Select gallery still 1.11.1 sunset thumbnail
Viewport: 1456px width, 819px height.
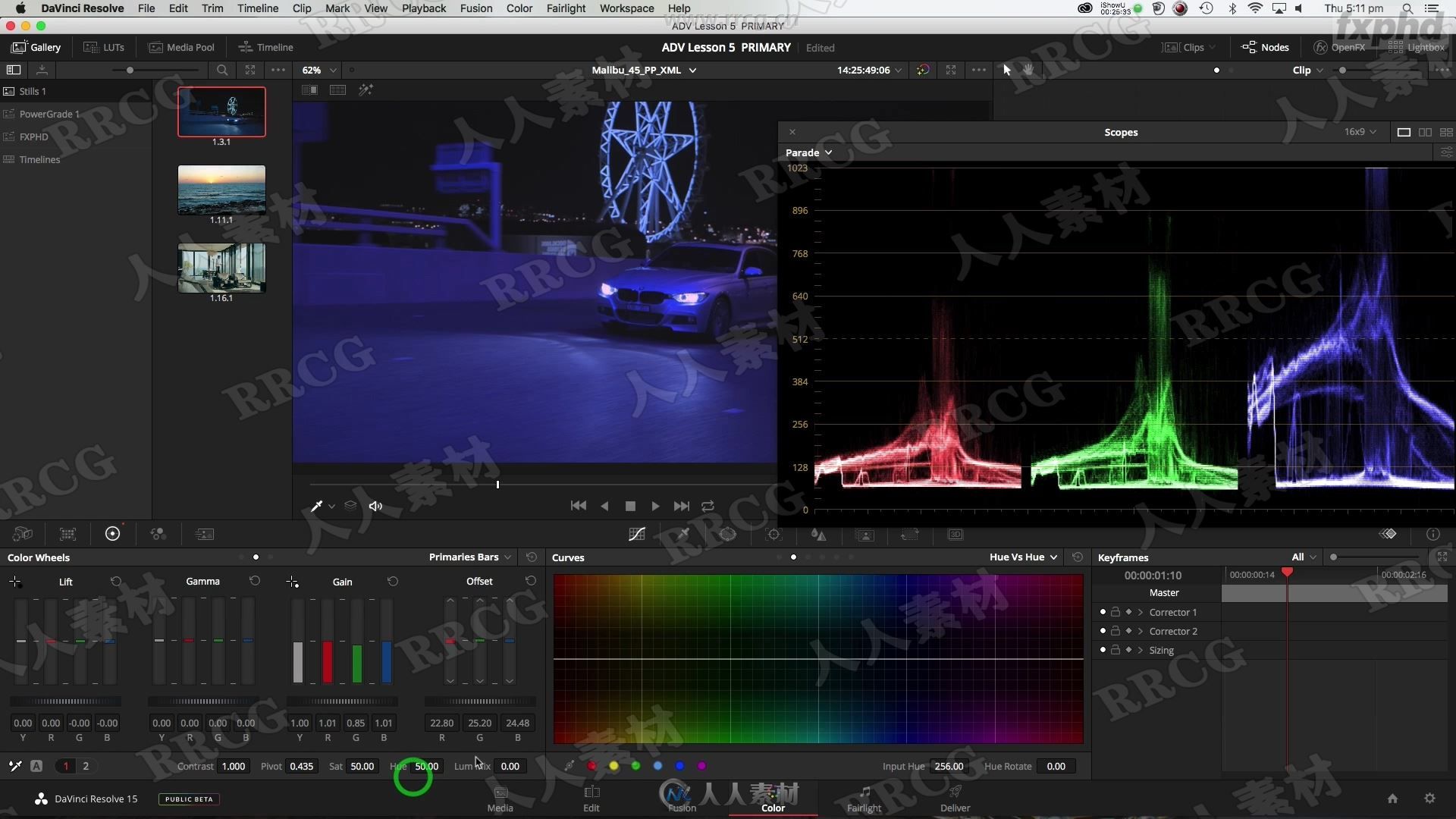point(221,190)
